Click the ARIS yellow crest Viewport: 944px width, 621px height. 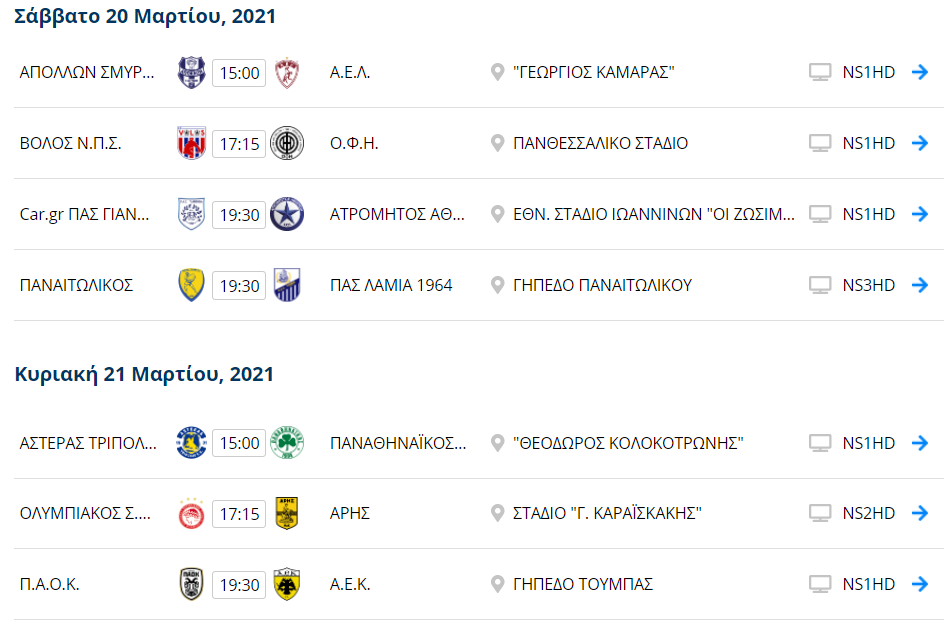point(287,514)
